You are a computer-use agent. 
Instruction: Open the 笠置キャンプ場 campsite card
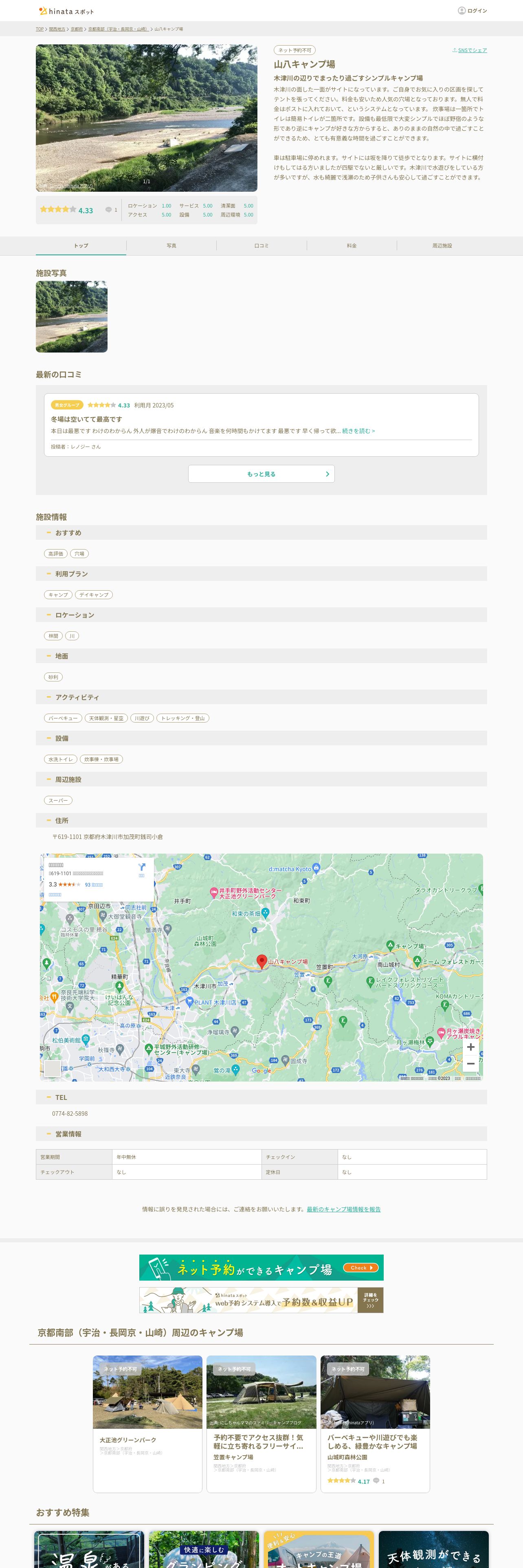(x=261, y=1424)
